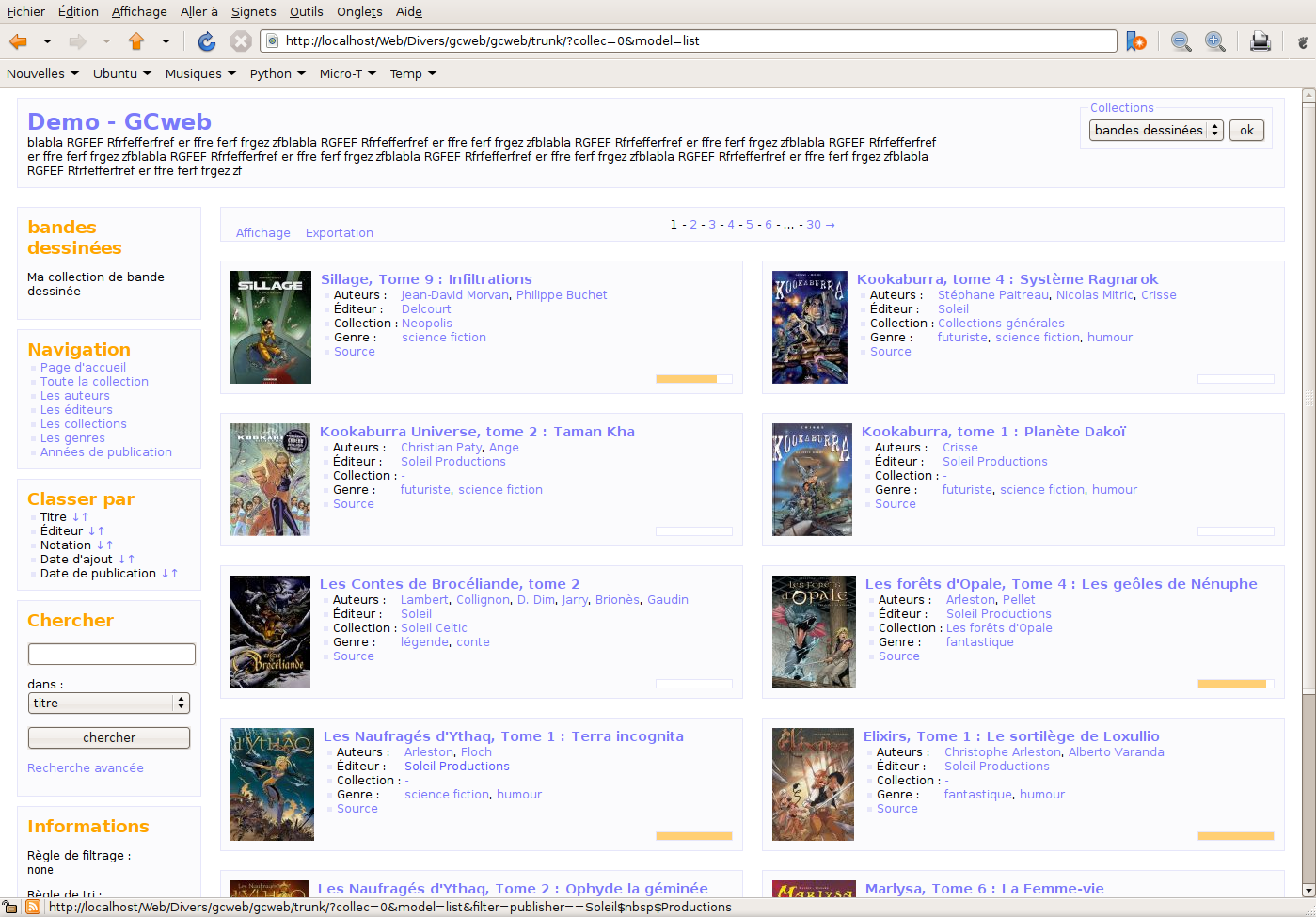Open Kookaburra, tome 4 : Système Ragnarok title
Viewport: 1316px width, 917px height.
pos(1007,279)
